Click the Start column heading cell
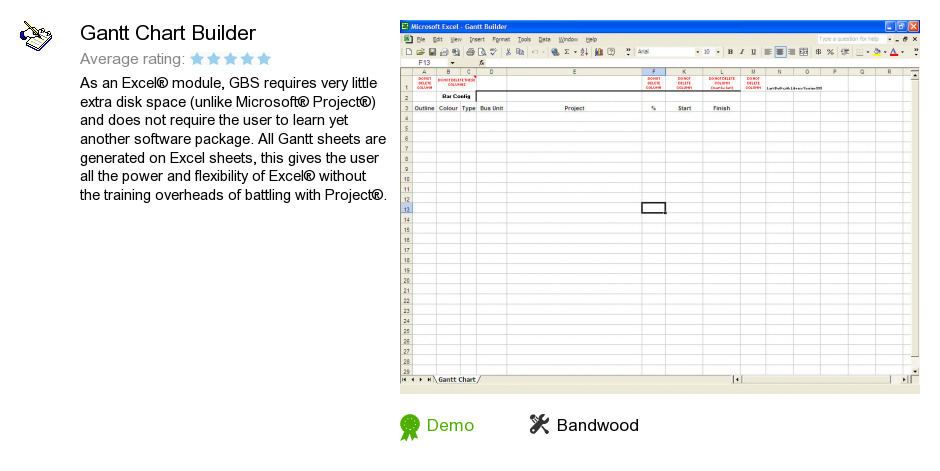The height and width of the screenshot is (471, 940). 684,108
